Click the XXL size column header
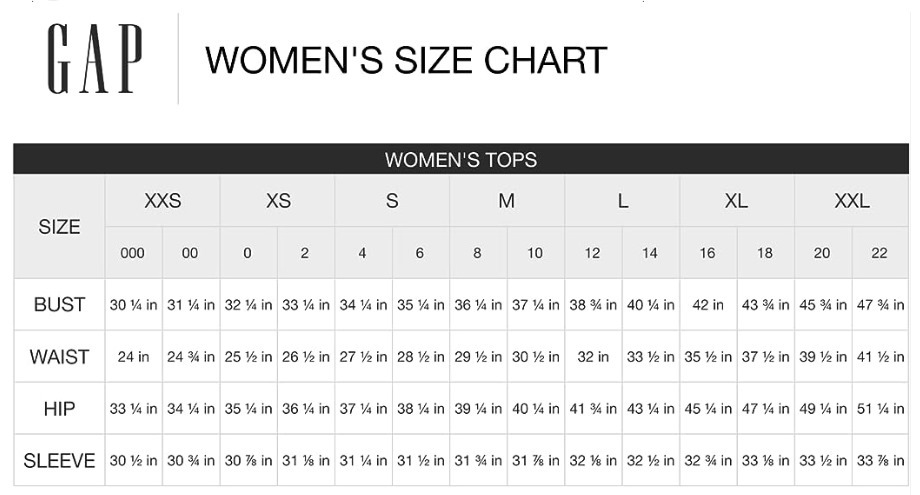This screenshot has width=920, height=495. pos(851,201)
